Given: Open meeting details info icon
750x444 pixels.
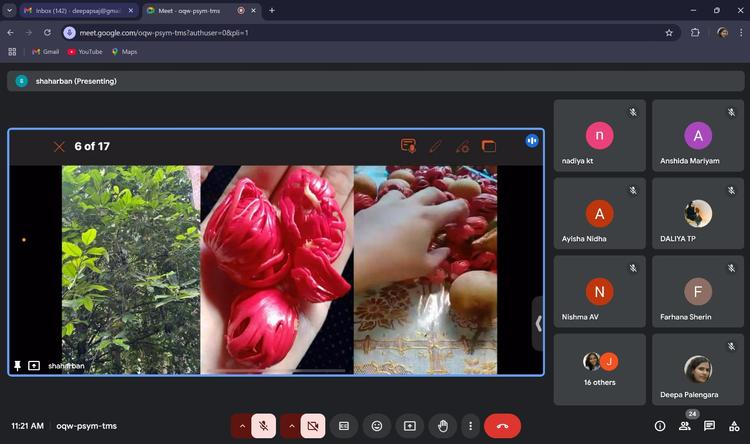Looking at the screenshot, I should (x=660, y=426).
